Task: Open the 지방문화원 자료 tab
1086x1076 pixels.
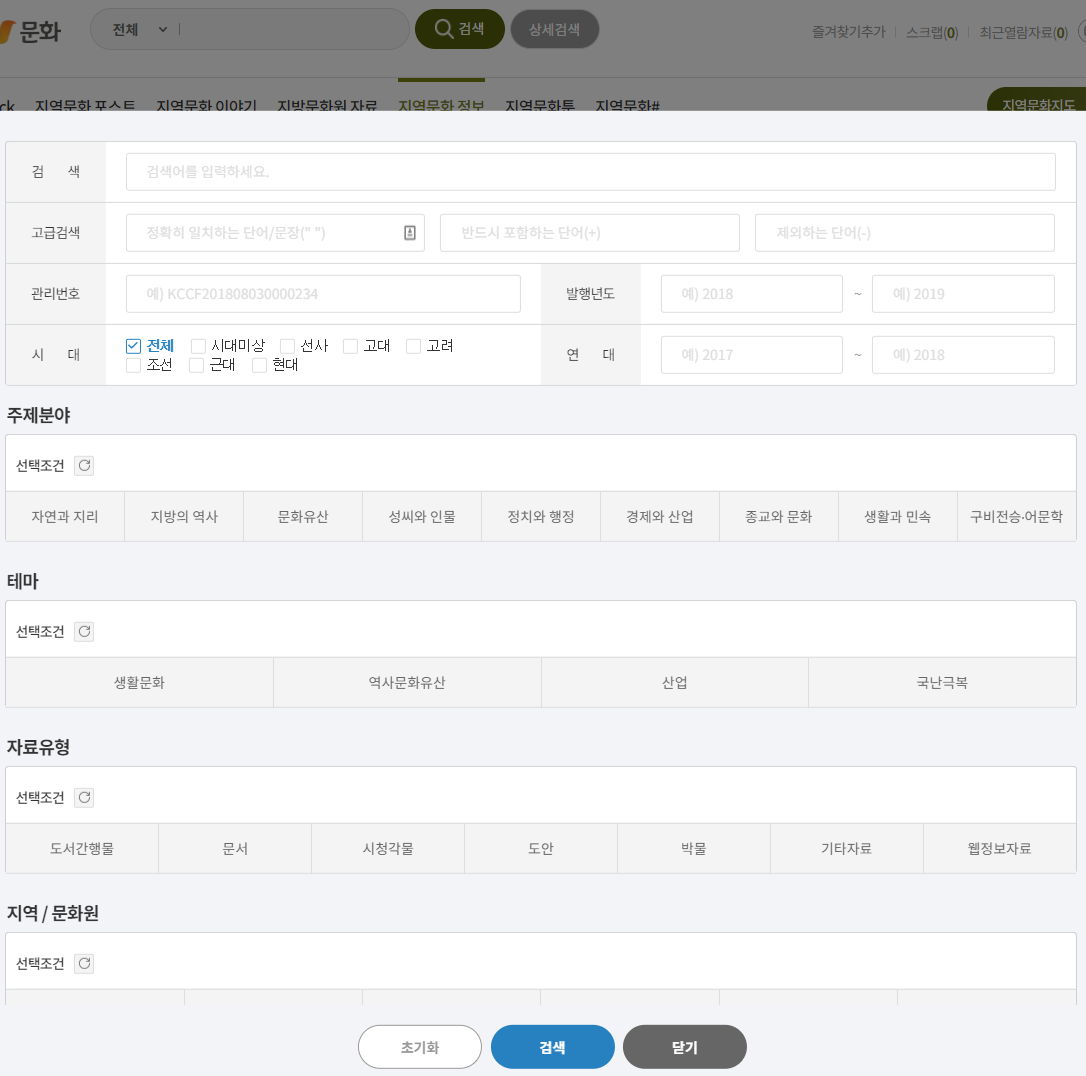Action: click(327, 104)
